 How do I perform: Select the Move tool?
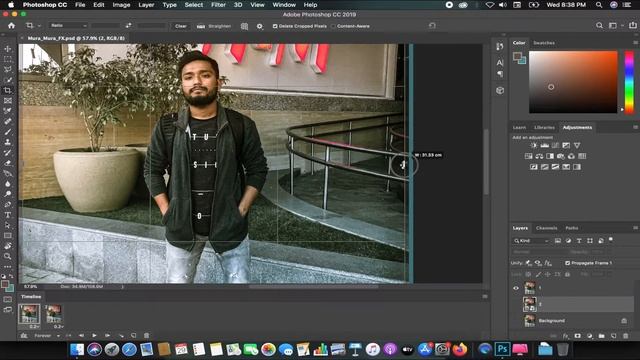pyautogui.click(x=8, y=49)
